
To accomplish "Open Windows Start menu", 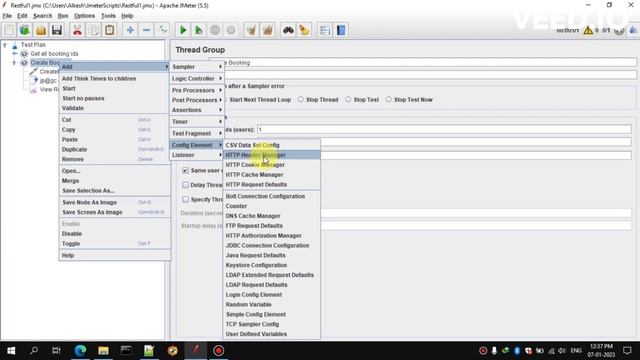I will [x=11, y=351].
